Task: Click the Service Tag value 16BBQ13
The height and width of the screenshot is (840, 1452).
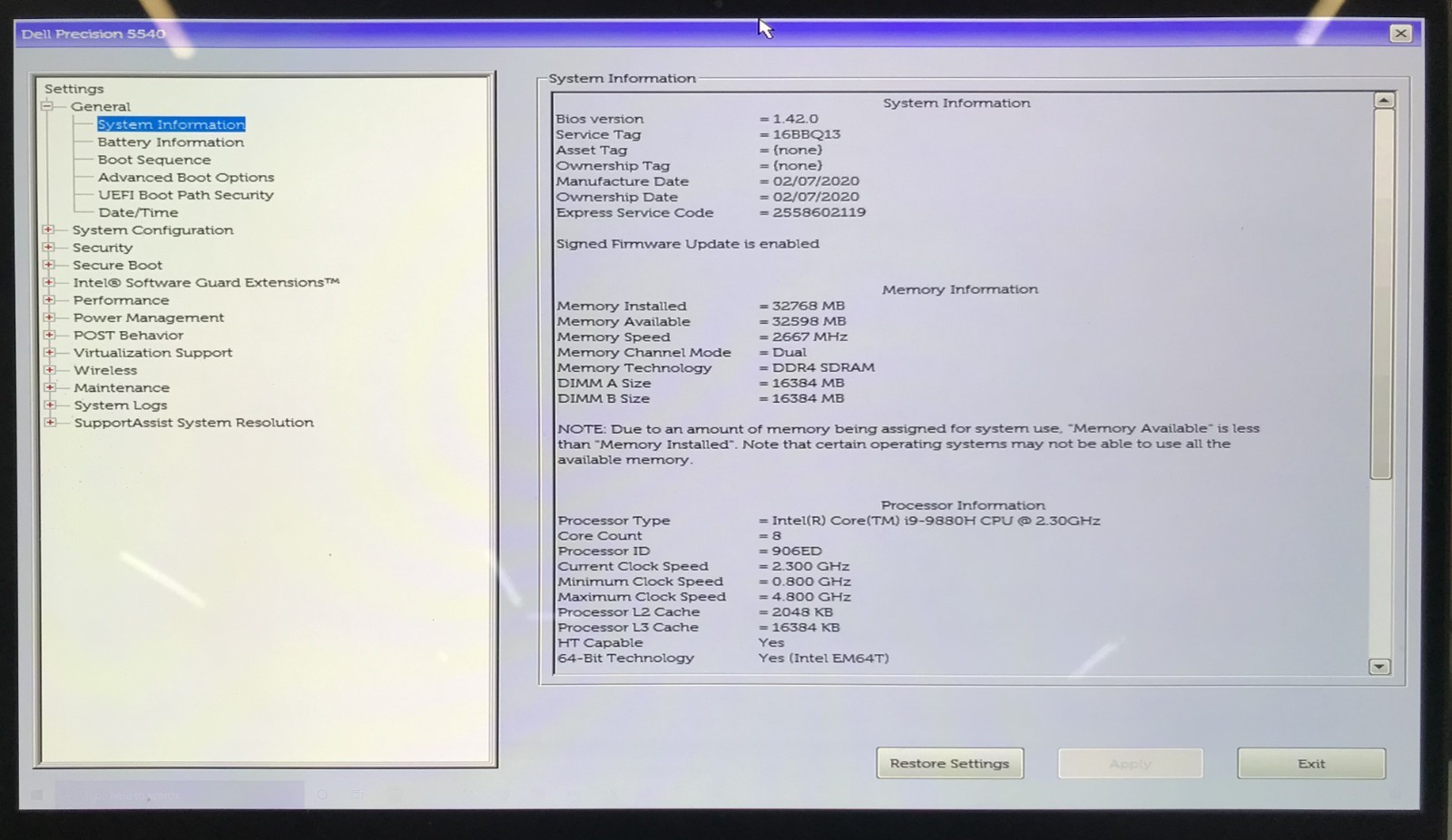Action: pyautogui.click(x=807, y=134)
